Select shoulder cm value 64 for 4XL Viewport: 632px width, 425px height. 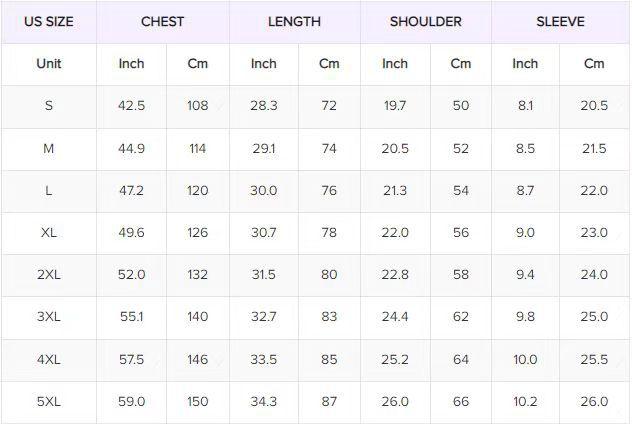tap(460, 359)
